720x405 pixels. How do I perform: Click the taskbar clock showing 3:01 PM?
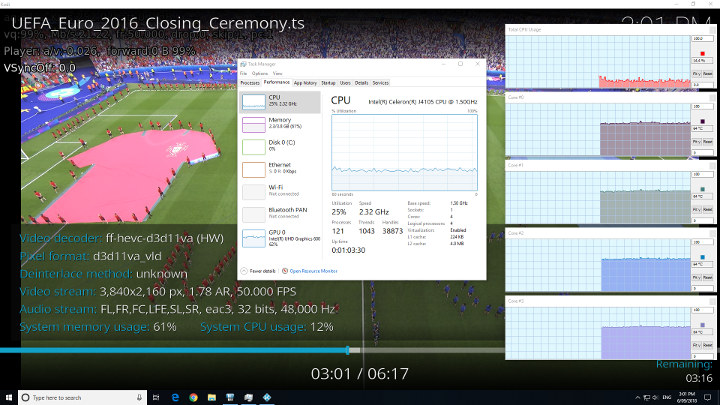tap(687, 398)
